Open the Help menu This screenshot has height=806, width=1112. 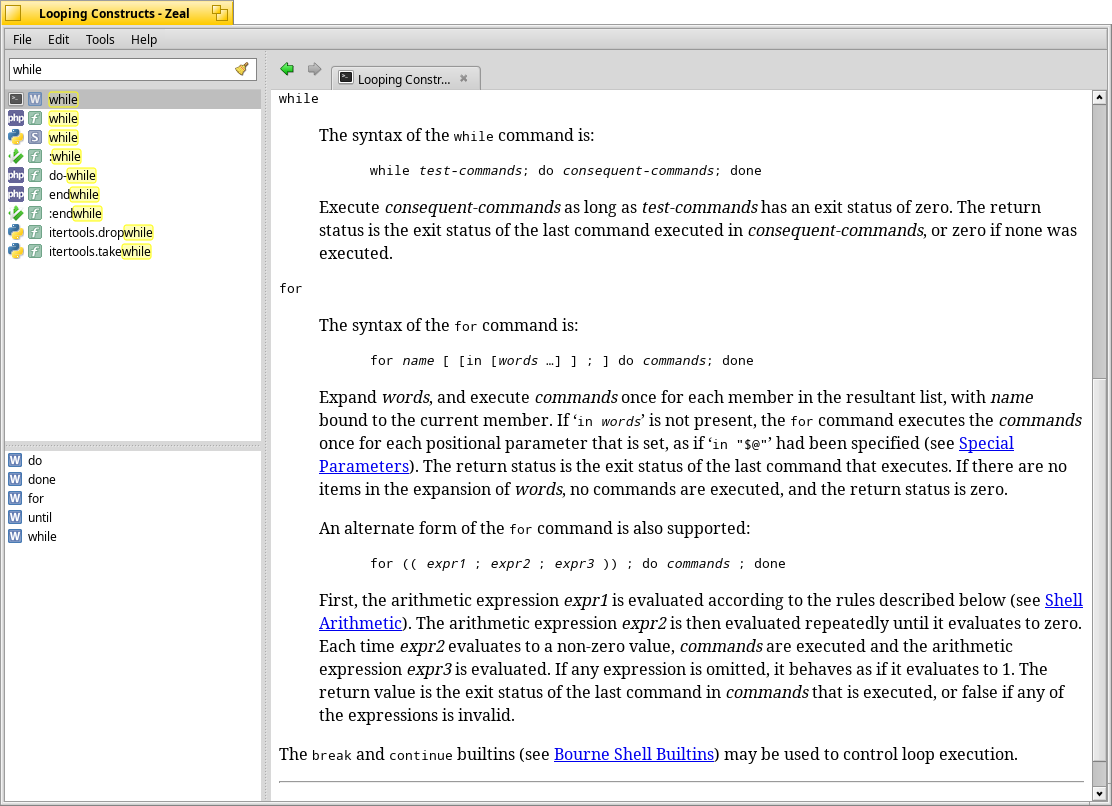[x=144, y=40]
